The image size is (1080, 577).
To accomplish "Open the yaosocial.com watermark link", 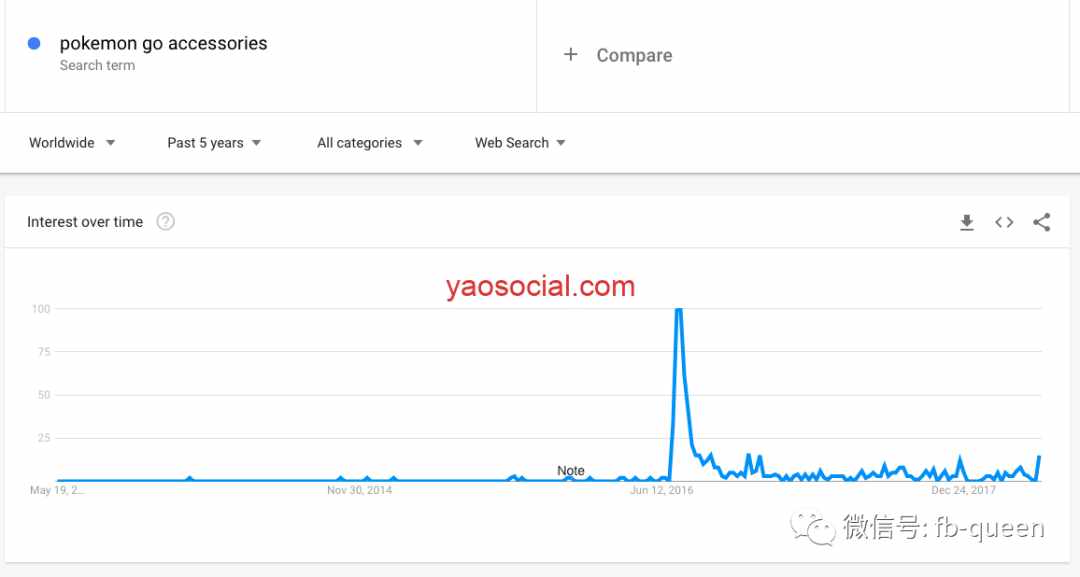I will pyautogui.click(x=541, y=286).
